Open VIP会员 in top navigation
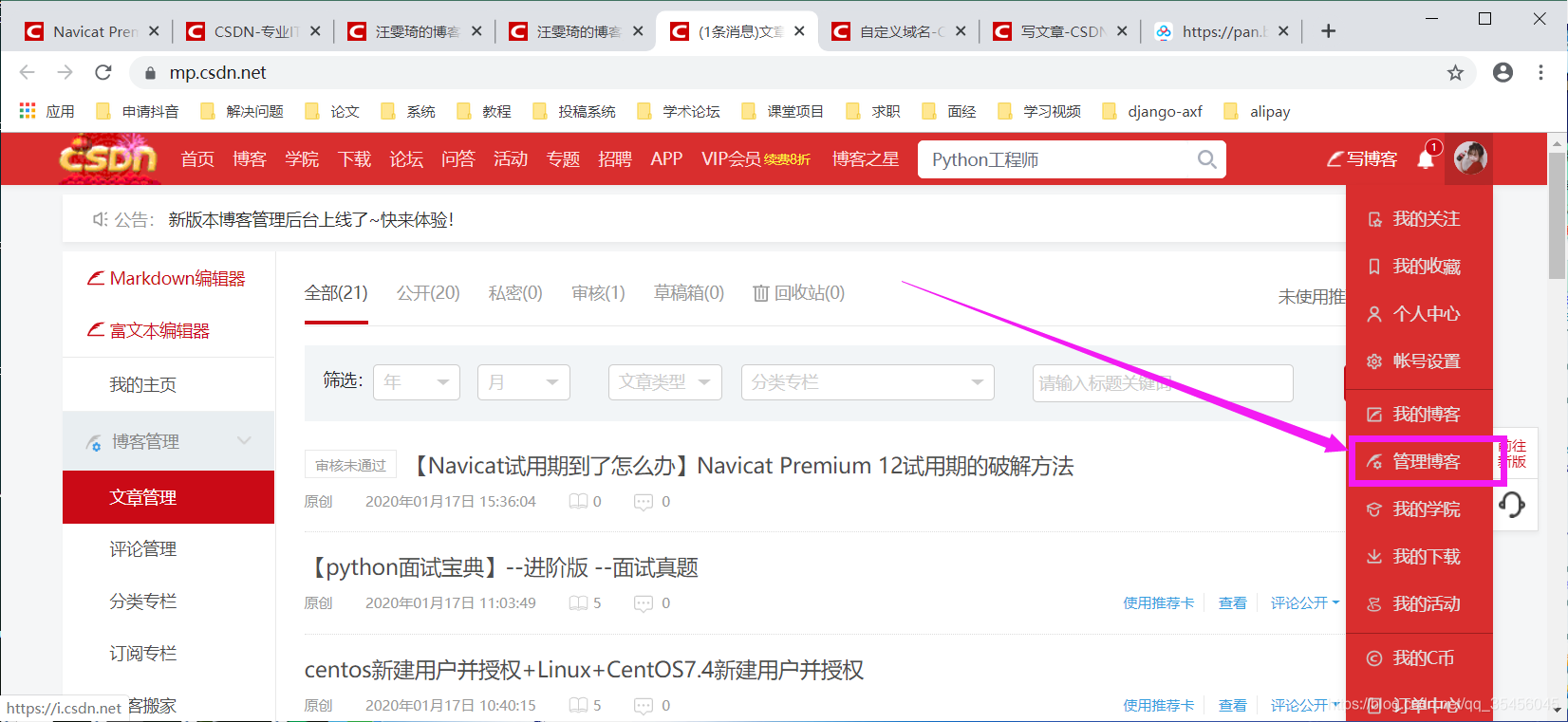This screenshot has height=722, width=1568. coord(756,158)
